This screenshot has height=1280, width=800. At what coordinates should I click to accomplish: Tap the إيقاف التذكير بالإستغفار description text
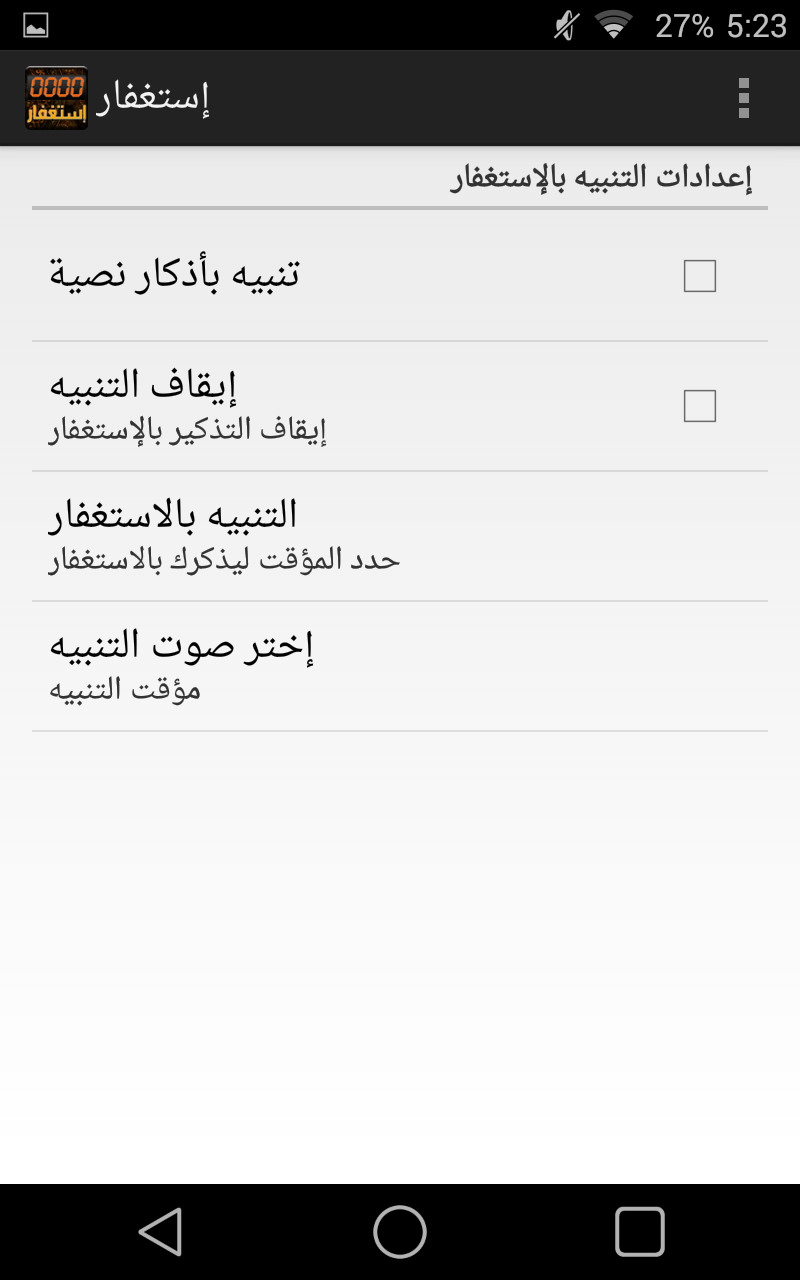coord(189,430)
